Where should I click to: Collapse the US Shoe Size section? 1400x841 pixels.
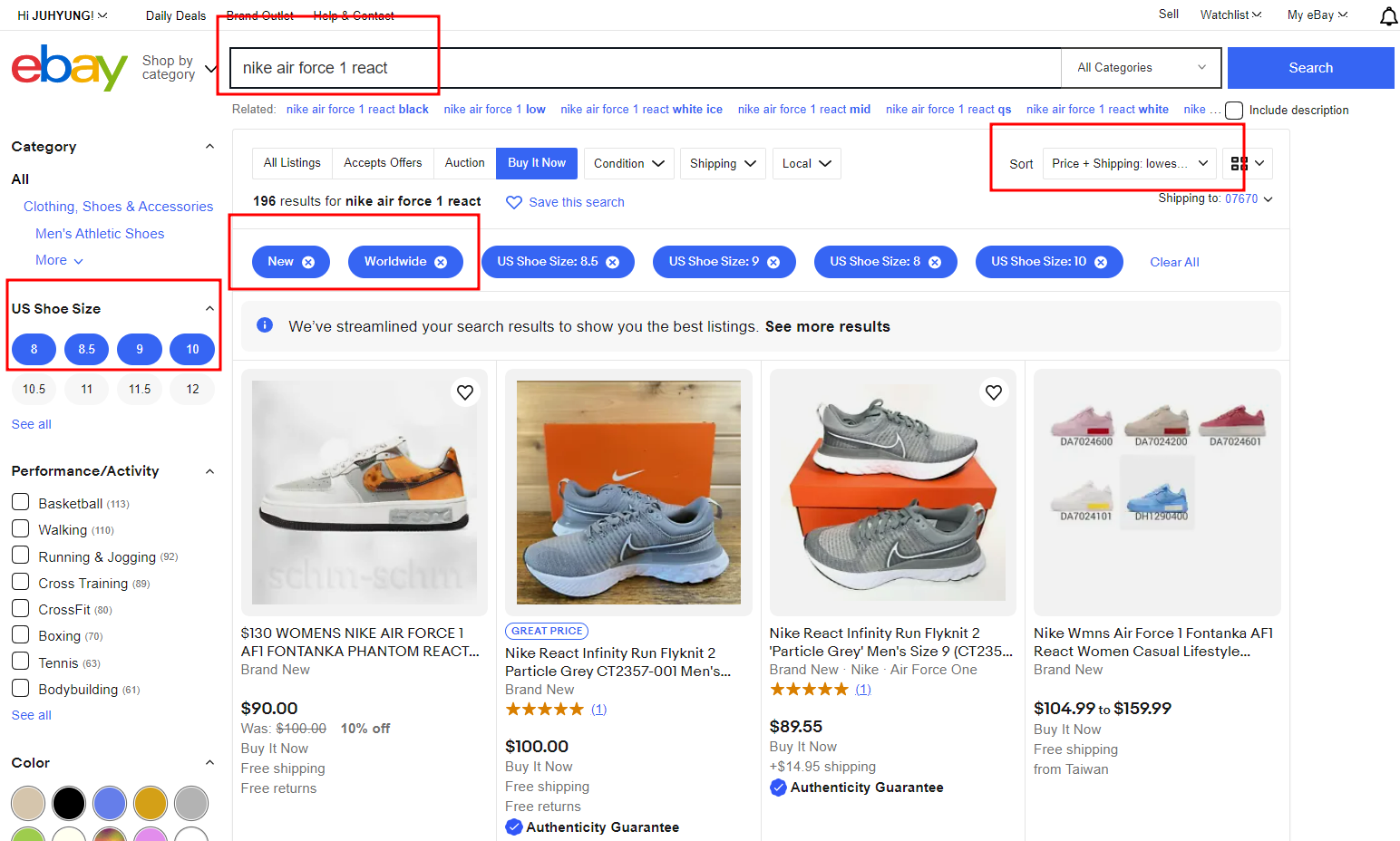(209, 308)
